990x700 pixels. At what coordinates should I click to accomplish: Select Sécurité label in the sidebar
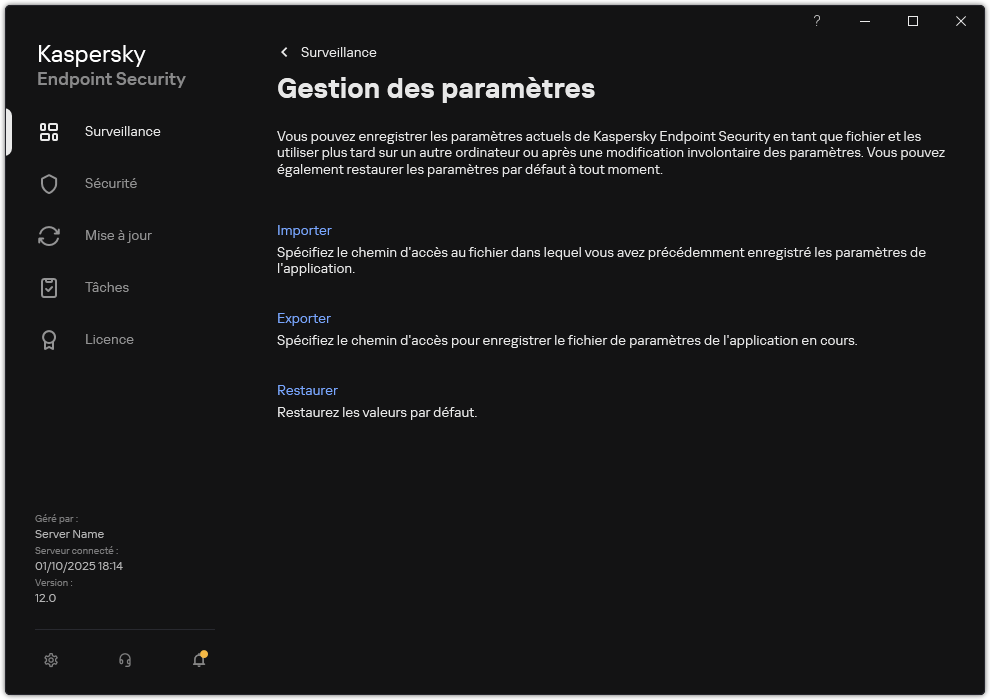pyautogui.click(x=110, y=183)
